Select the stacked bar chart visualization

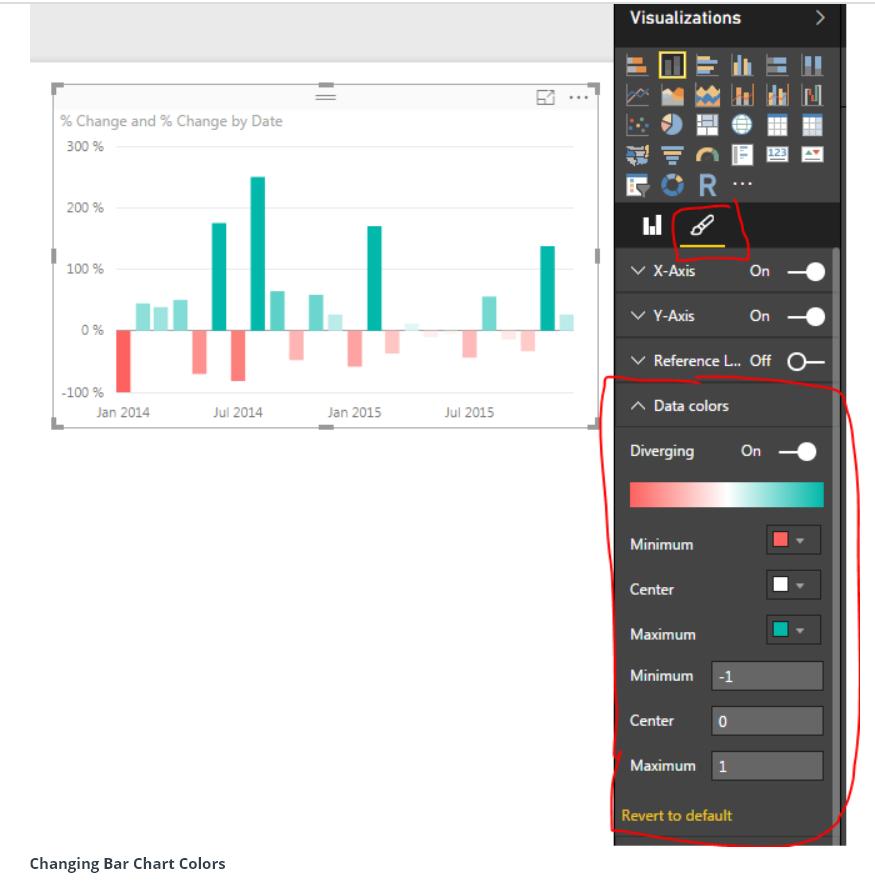pyautogui.click(x=637, y=65)
